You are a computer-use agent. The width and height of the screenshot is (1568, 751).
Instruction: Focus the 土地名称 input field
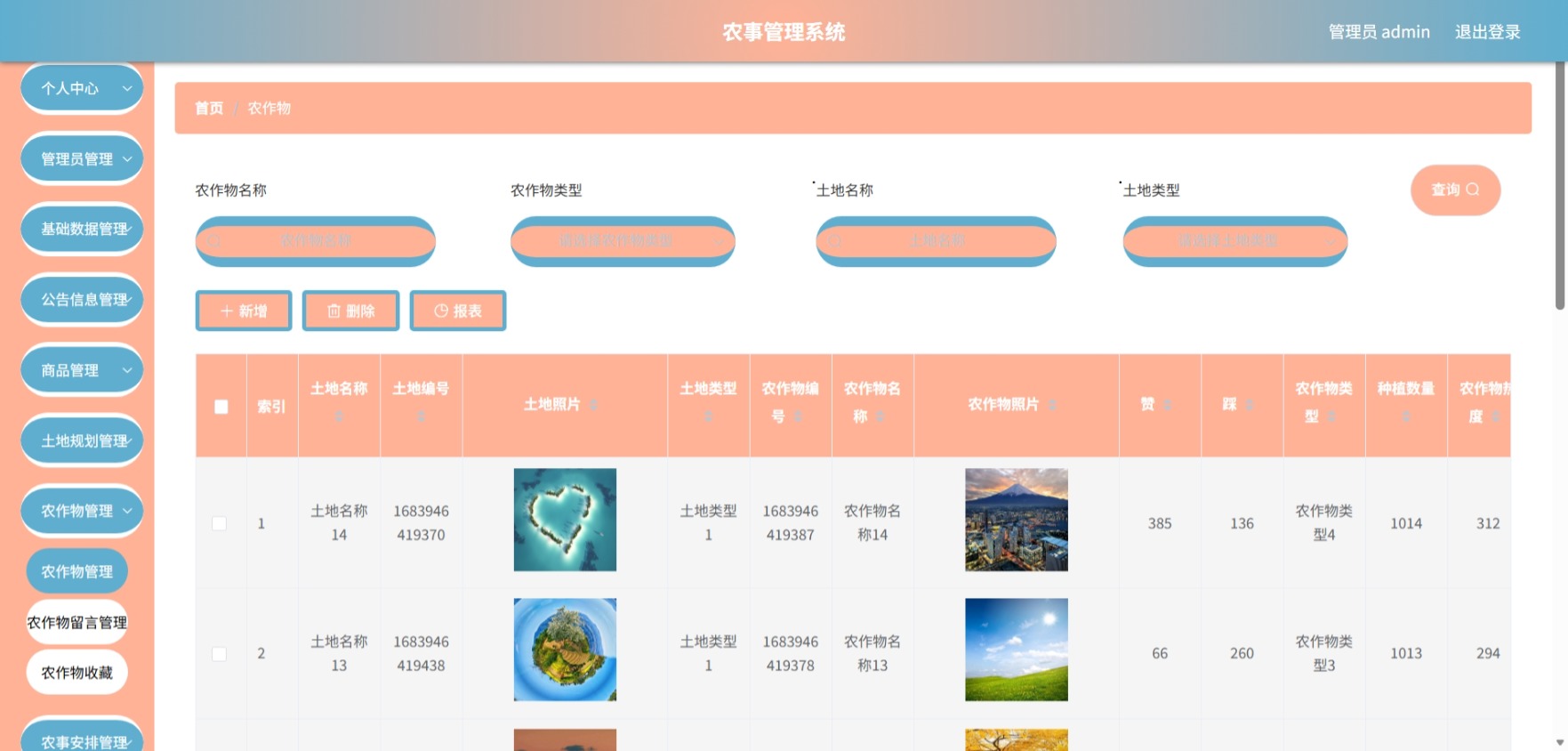click(937, 241)
